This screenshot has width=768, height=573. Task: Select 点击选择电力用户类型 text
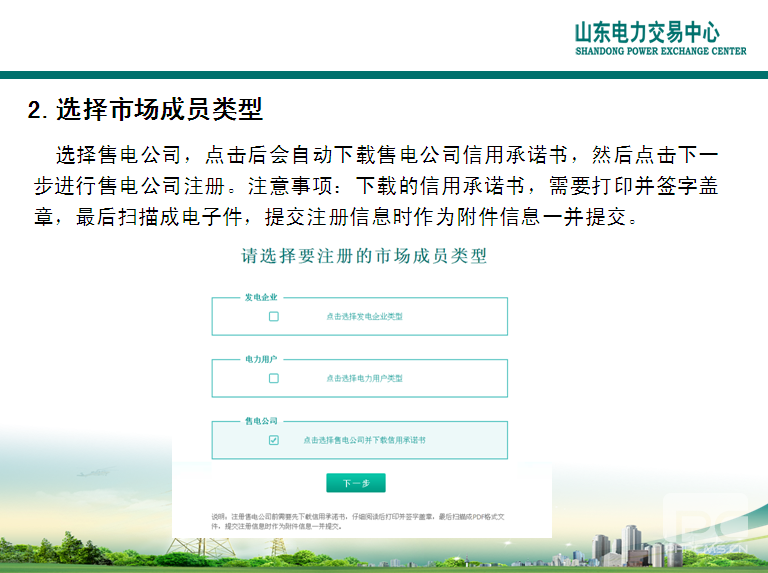(x=364, y=378)
